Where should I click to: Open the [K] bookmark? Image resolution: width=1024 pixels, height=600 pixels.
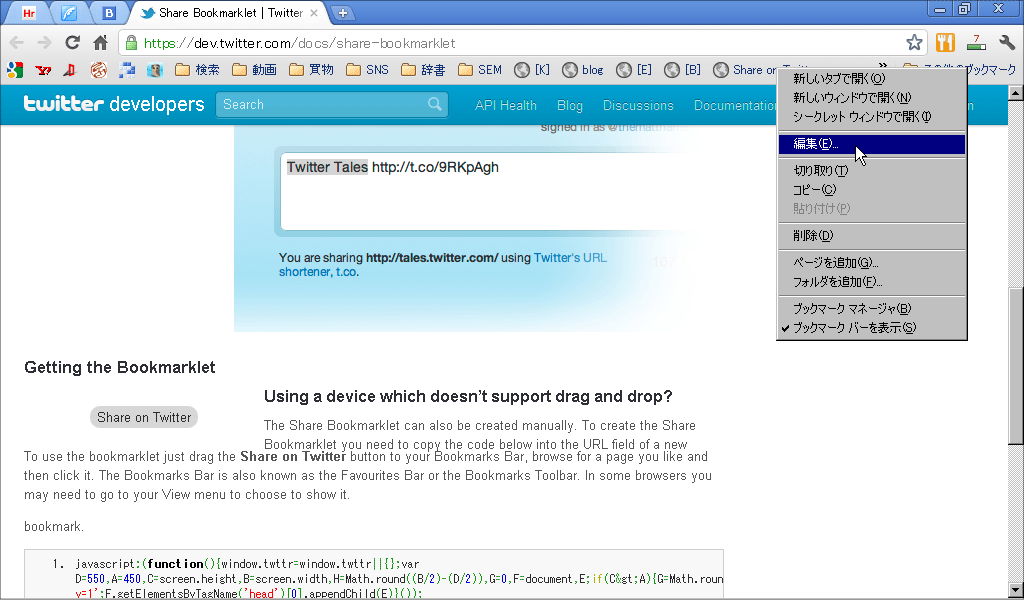point(532,70)
